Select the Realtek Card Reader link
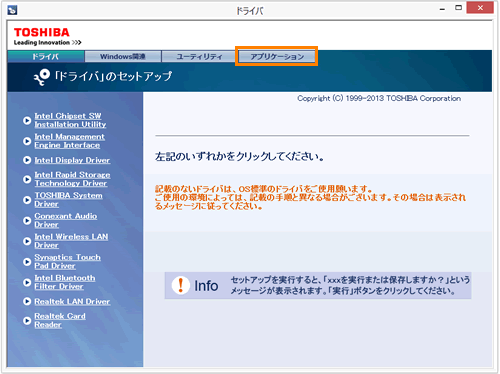Viewport: 500px width, 374px height. 60,320
